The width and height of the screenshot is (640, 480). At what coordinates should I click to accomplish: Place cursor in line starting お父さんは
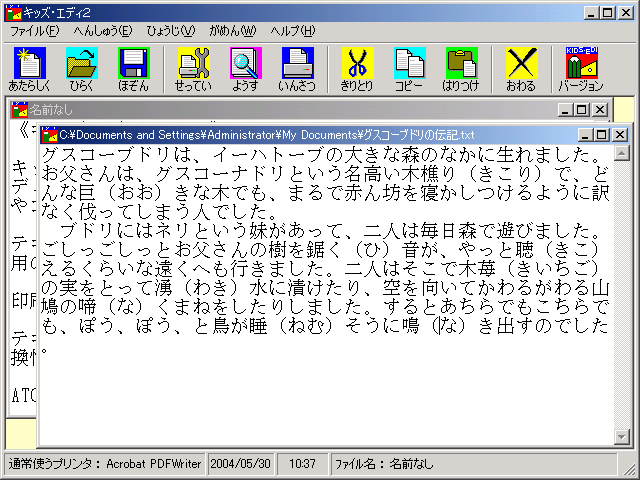325,174
